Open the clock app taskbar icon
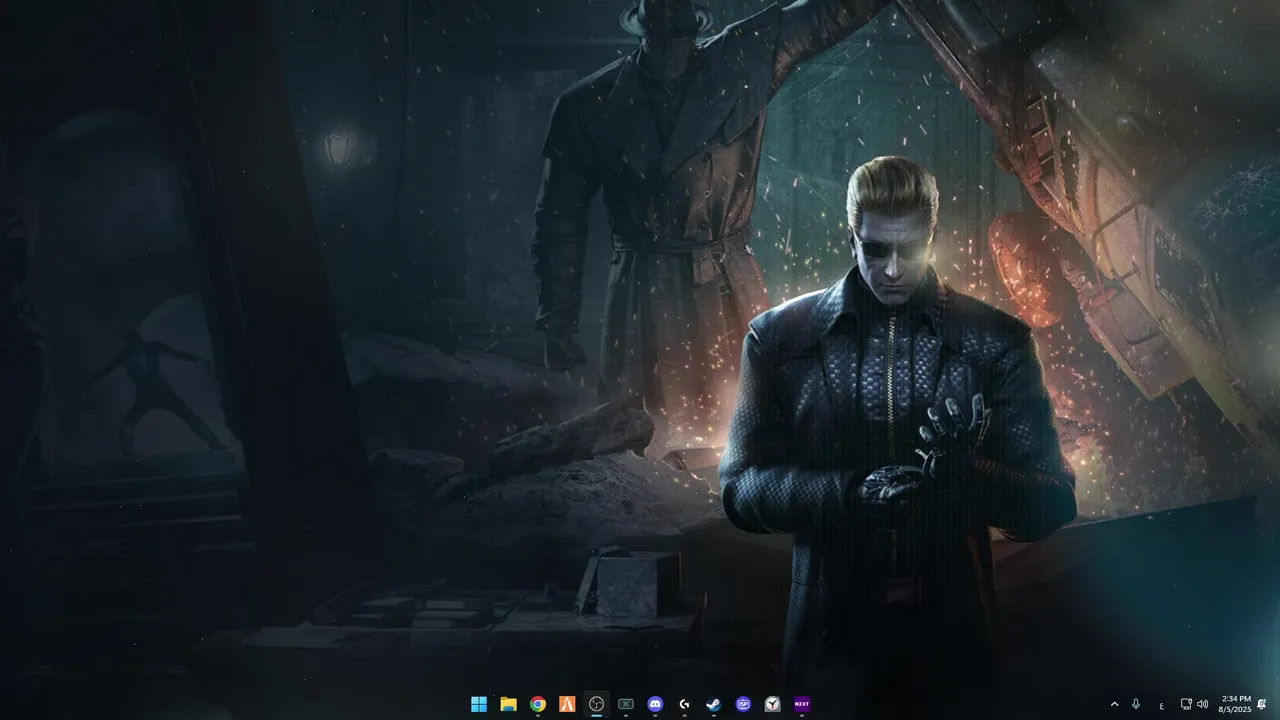This screenshot has width=1280, height=720. coord(773,704)
